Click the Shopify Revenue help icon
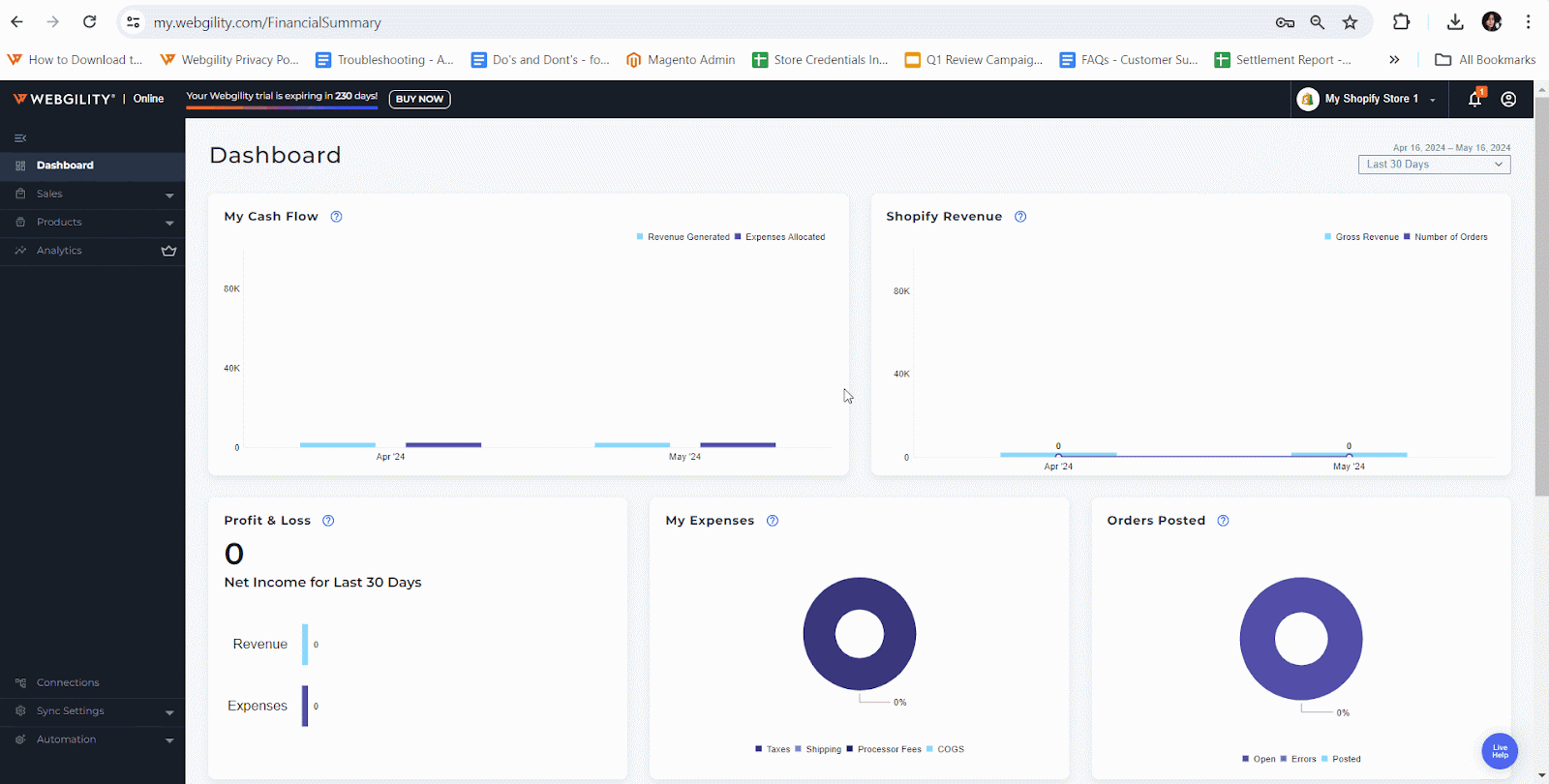This screenshot has height=784, width=1549. pyautogui.click(x=1020, y=217)
